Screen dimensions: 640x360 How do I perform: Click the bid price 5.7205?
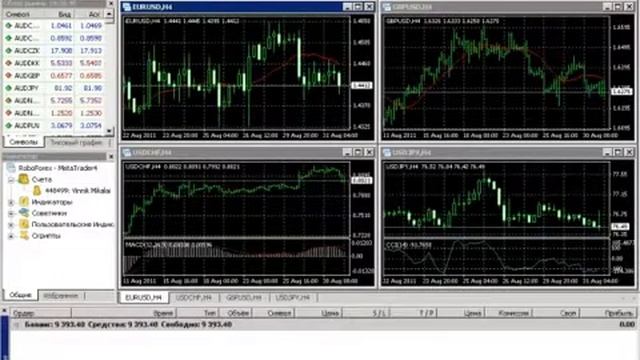coord(61,100)
